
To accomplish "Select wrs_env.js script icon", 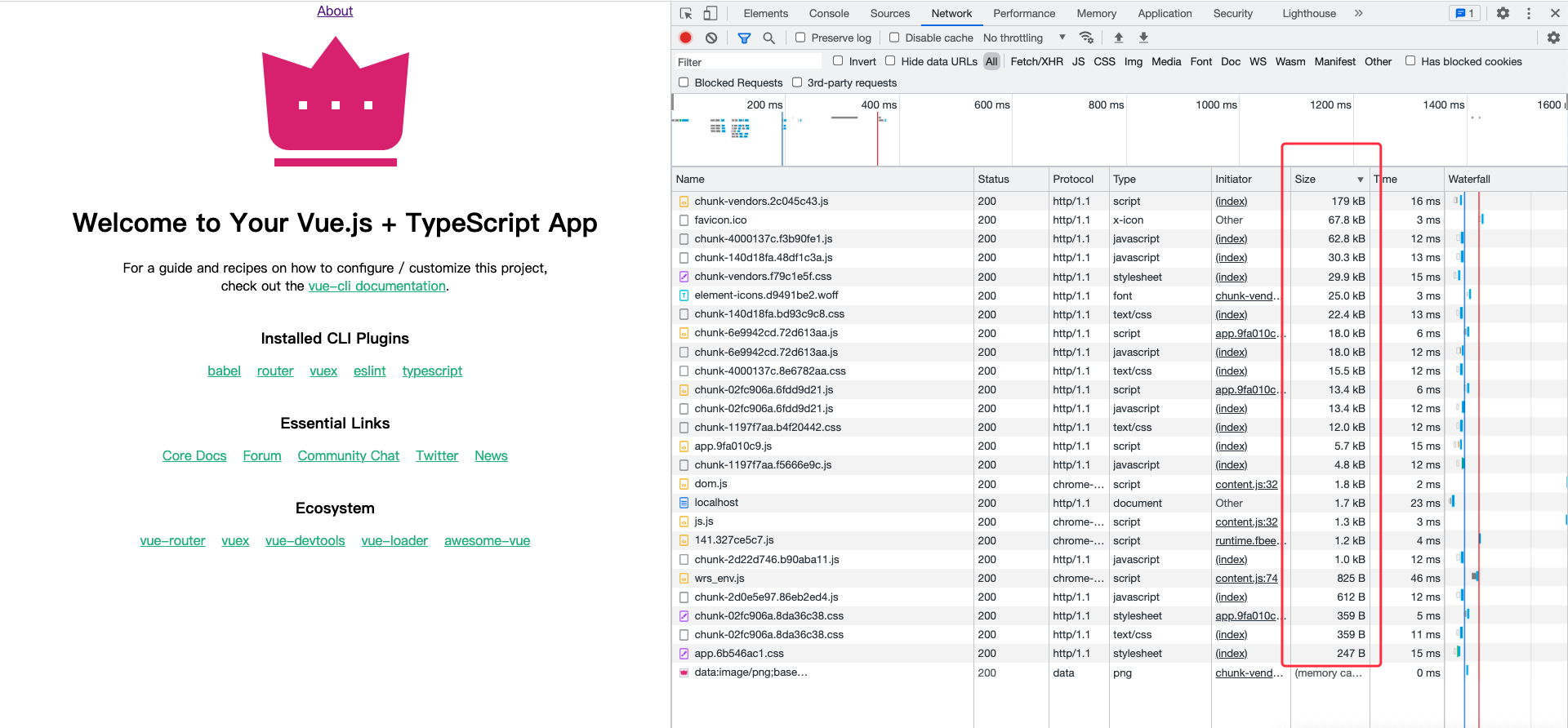I will tap(684, 579).
